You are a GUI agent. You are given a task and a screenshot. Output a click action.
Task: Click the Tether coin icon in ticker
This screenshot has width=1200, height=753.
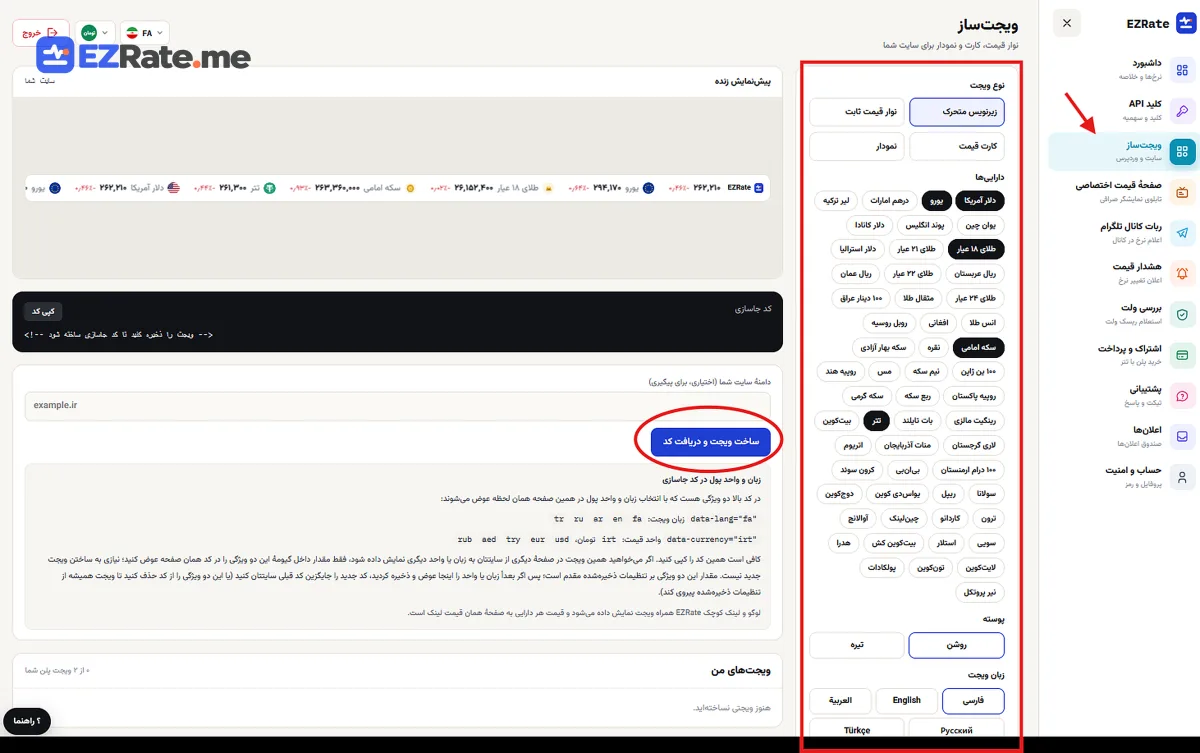[x=269, y=188]
